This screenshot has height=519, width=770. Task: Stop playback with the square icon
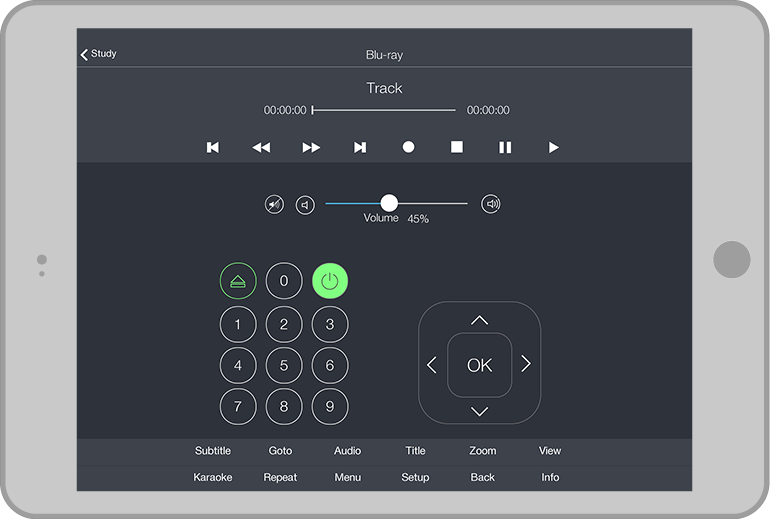click(x=457, y=147)
